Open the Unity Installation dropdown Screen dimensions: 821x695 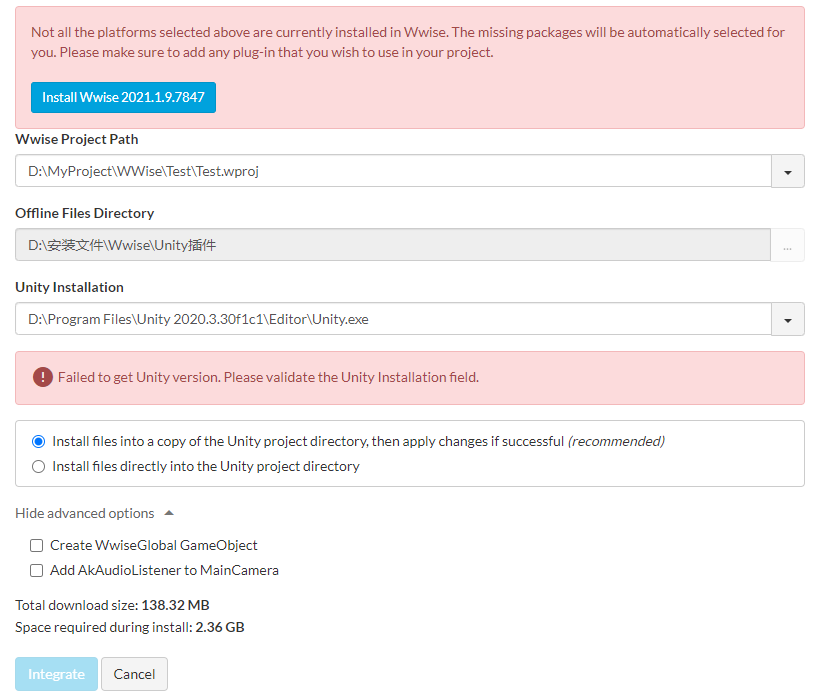[x=788, y=319]
